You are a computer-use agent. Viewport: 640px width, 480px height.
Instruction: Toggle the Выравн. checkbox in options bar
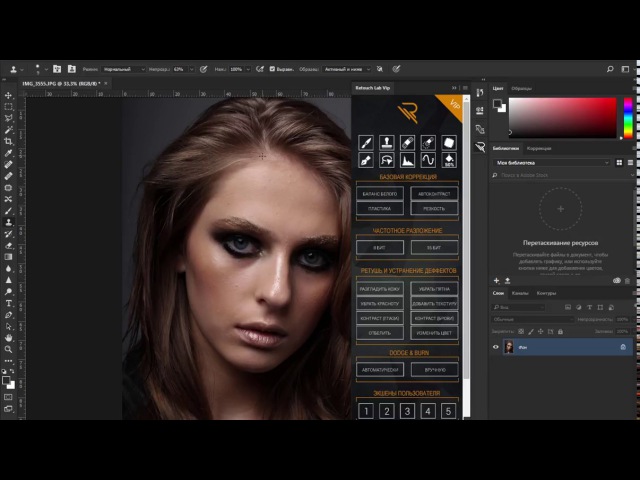click(x=273, y=69)
